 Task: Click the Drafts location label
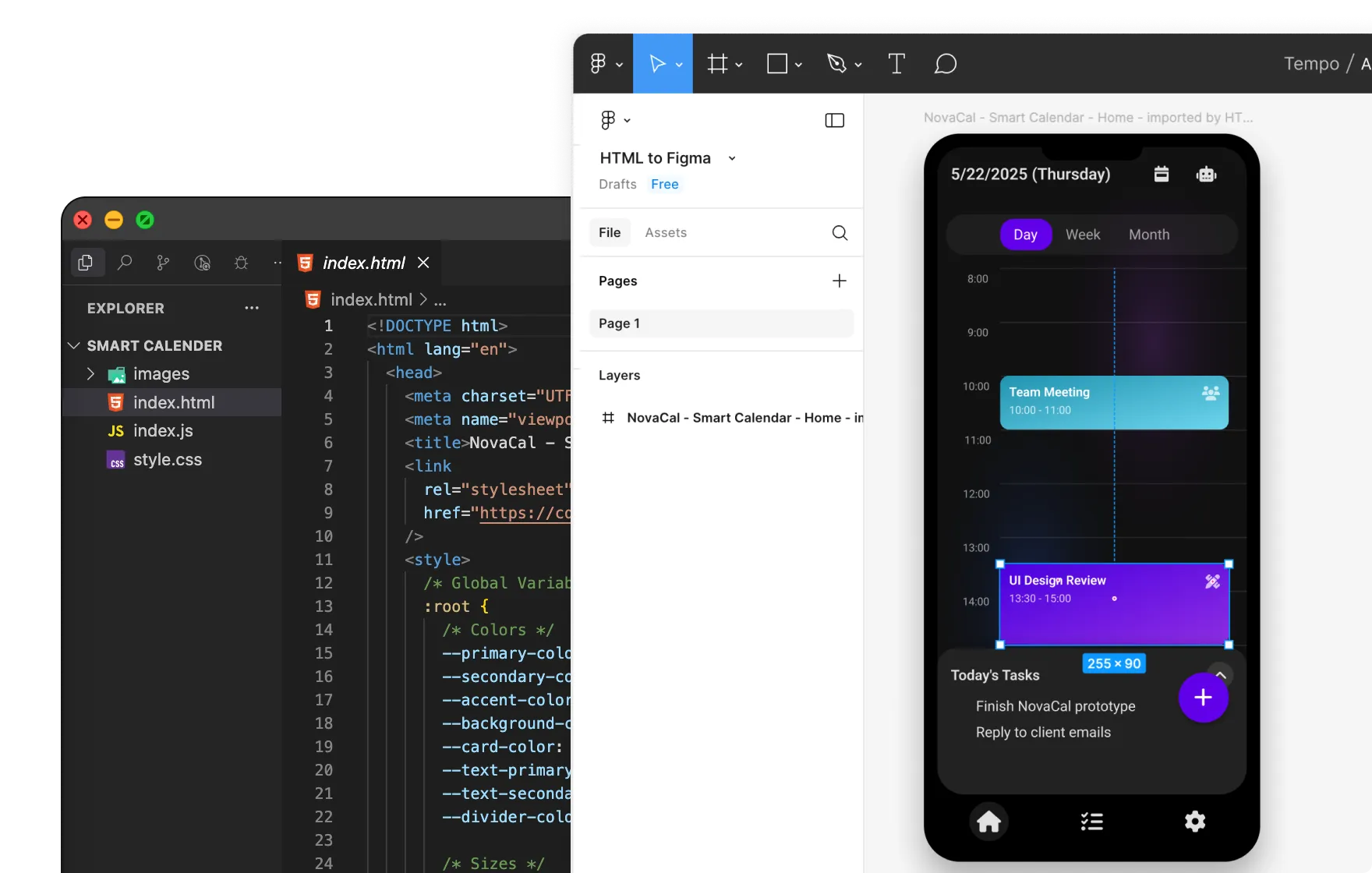617,184
